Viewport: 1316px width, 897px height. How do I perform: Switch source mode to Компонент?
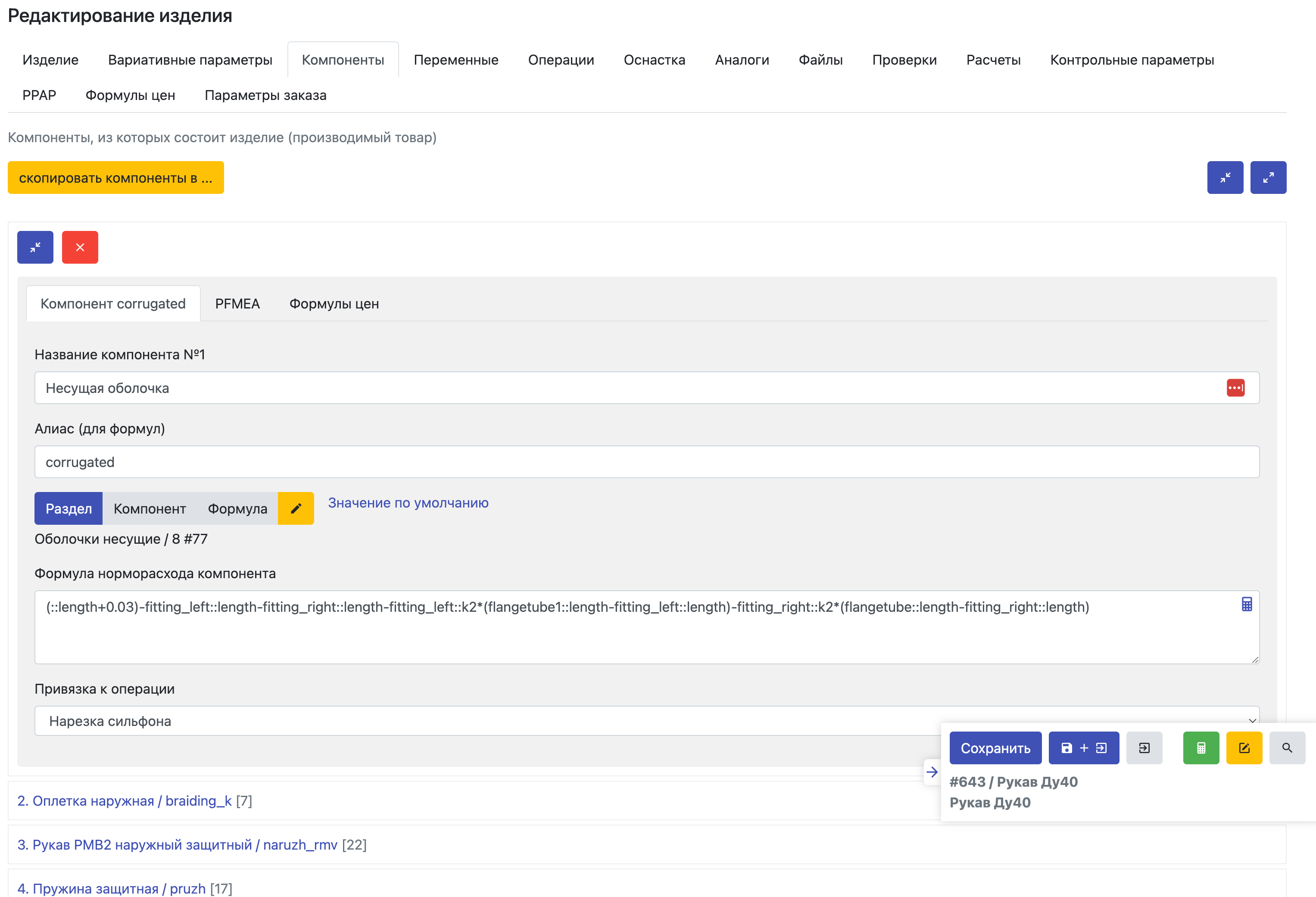[x=150, y=508]
